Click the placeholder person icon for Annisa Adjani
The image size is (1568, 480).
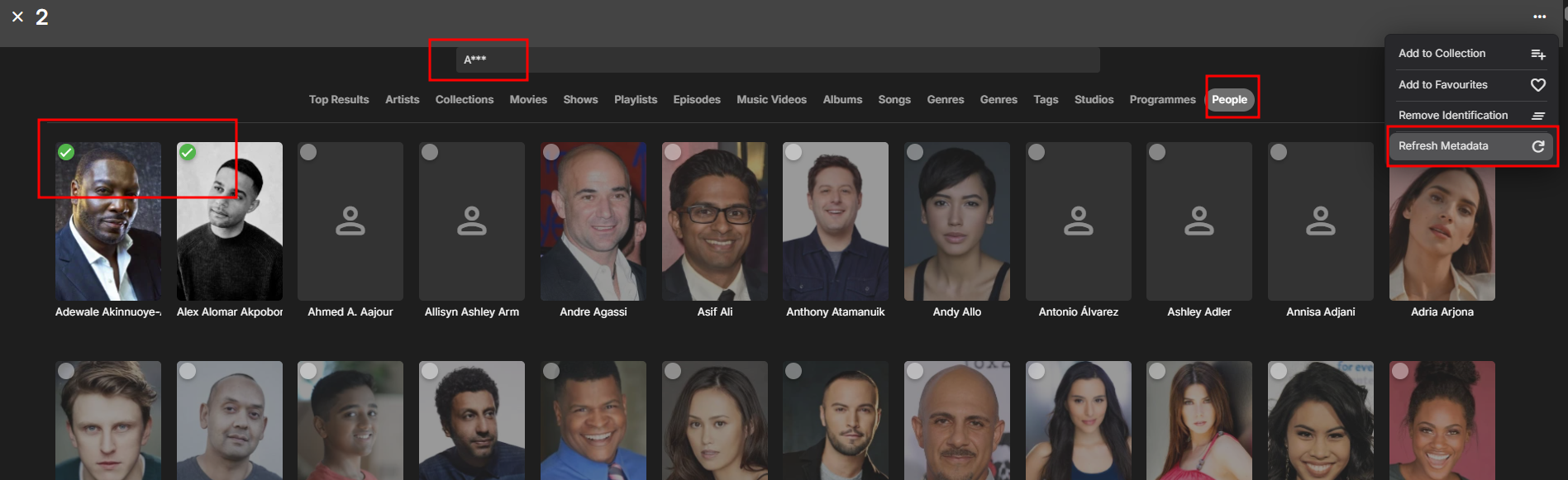point(1321,221)
